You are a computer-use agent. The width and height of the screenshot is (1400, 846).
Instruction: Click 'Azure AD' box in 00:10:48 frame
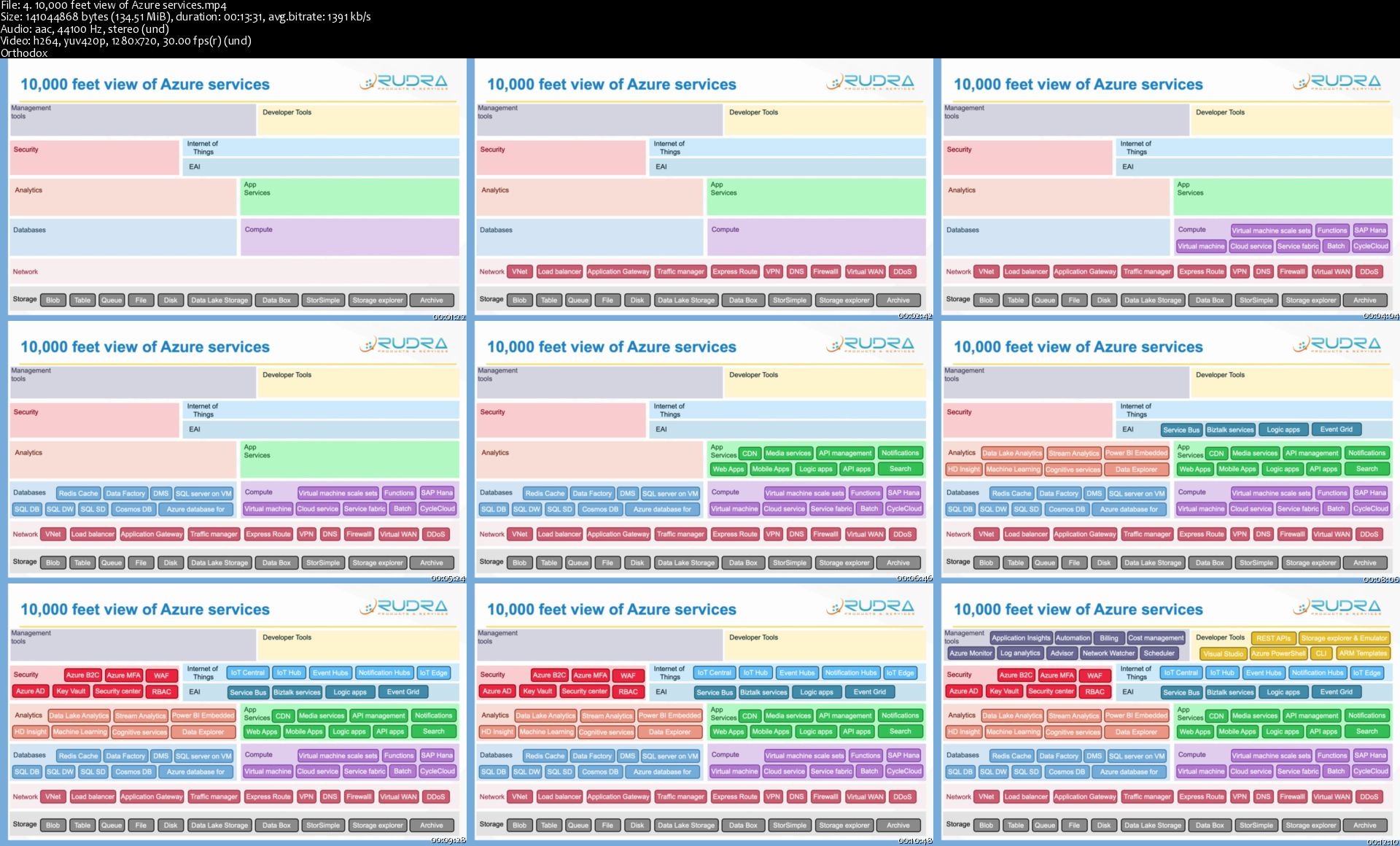pyautogui.click(x=497, y=691)
